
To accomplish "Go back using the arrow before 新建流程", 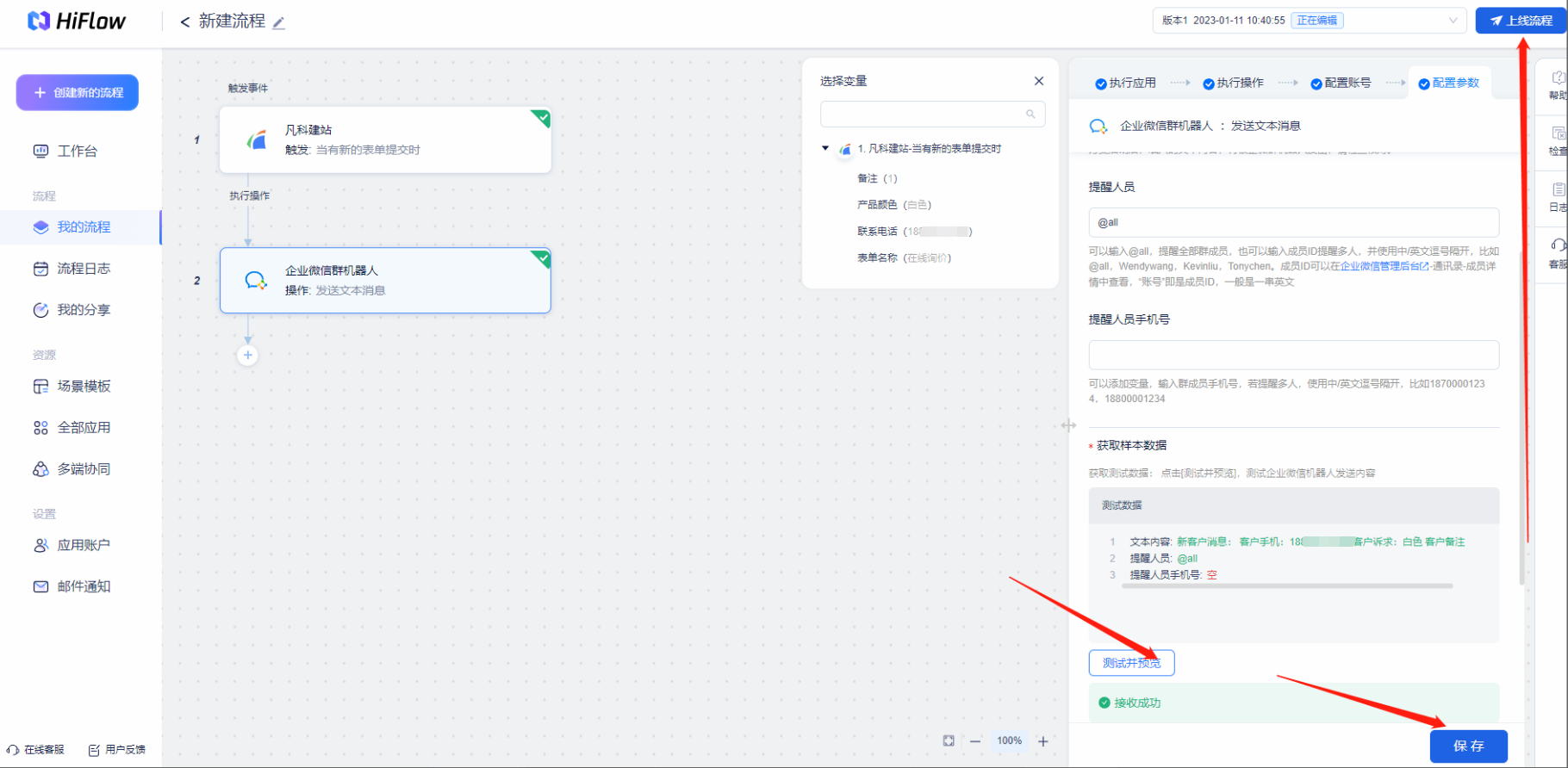I will [x=184, y=22].
